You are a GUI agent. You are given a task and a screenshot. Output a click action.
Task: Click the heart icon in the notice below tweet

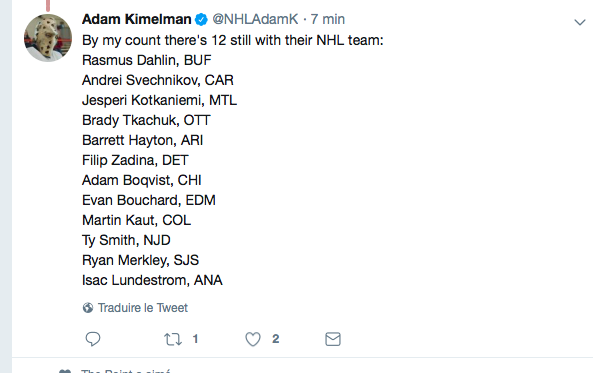click(x=65, y=371)
